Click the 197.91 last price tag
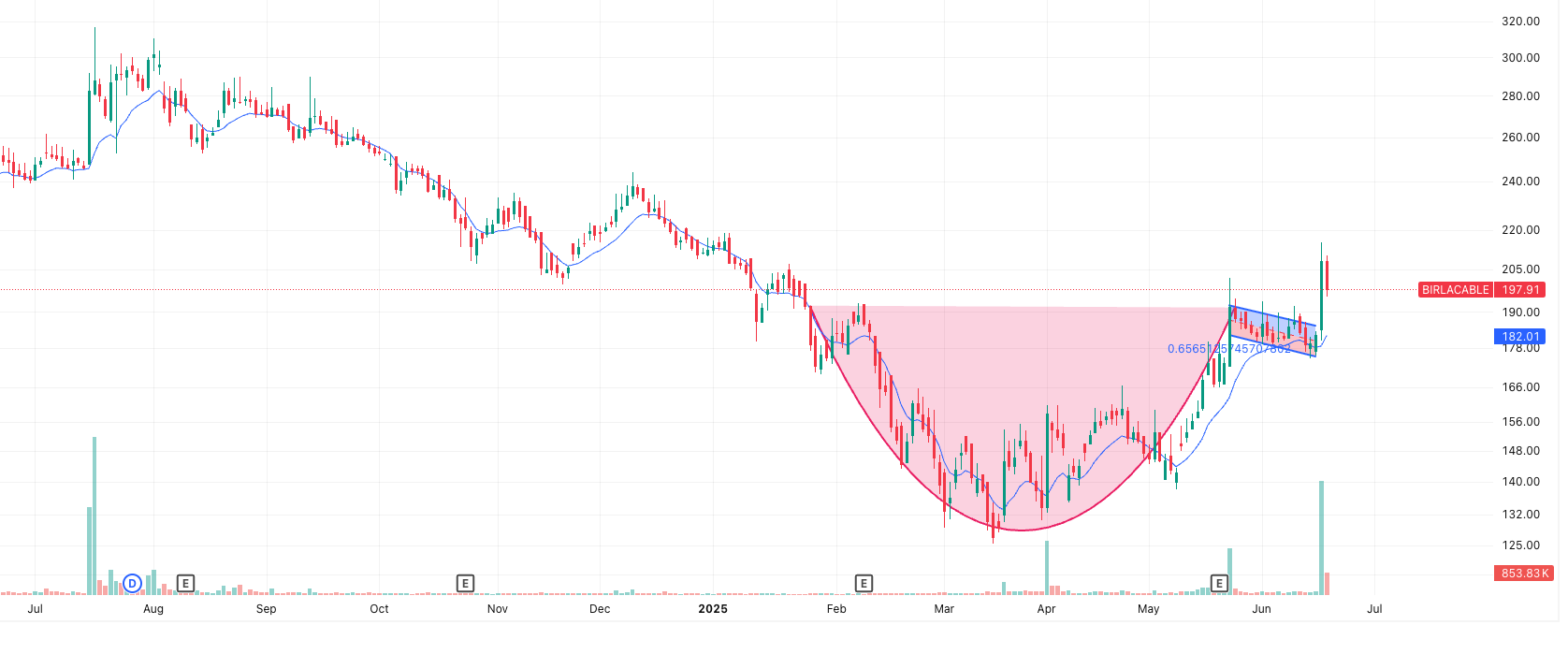The image size is (1568, 654). [1520, 290]
